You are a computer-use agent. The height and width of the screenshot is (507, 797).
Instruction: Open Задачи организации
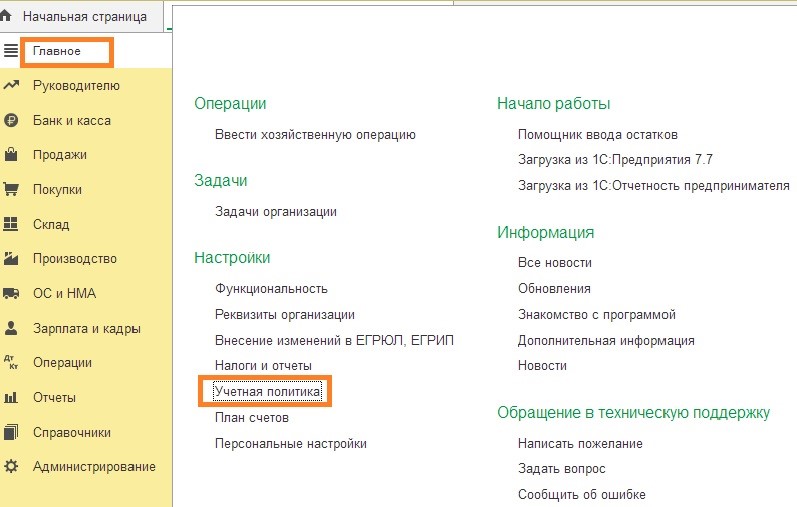[275, 212]
